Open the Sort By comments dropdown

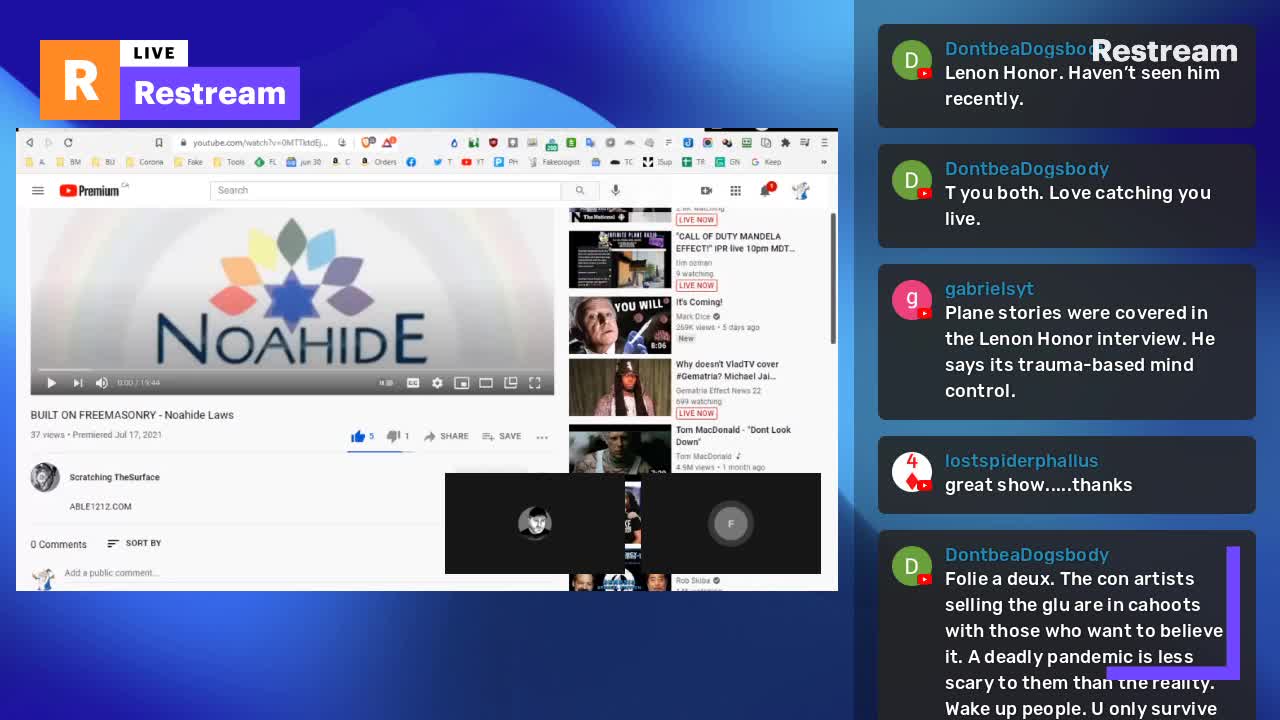[x=134, y=543]
